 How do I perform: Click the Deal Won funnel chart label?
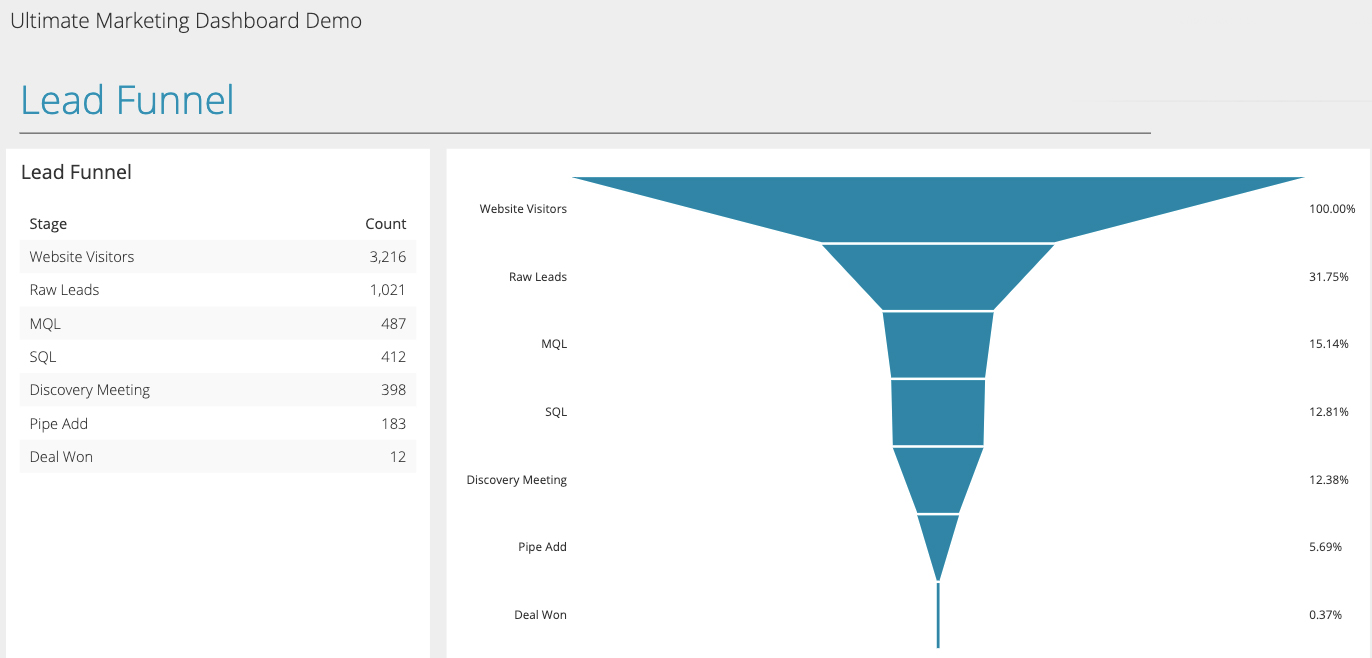[x=541, y=615]
